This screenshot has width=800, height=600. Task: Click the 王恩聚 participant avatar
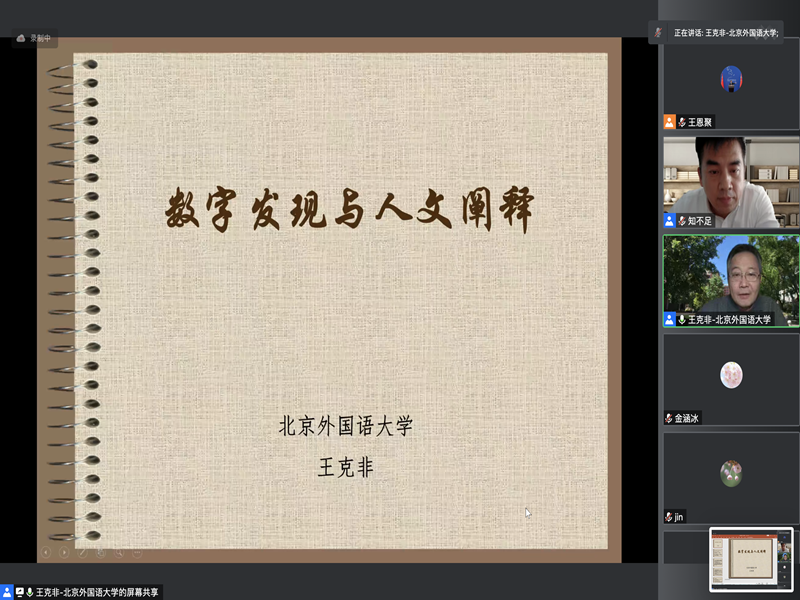731,78
